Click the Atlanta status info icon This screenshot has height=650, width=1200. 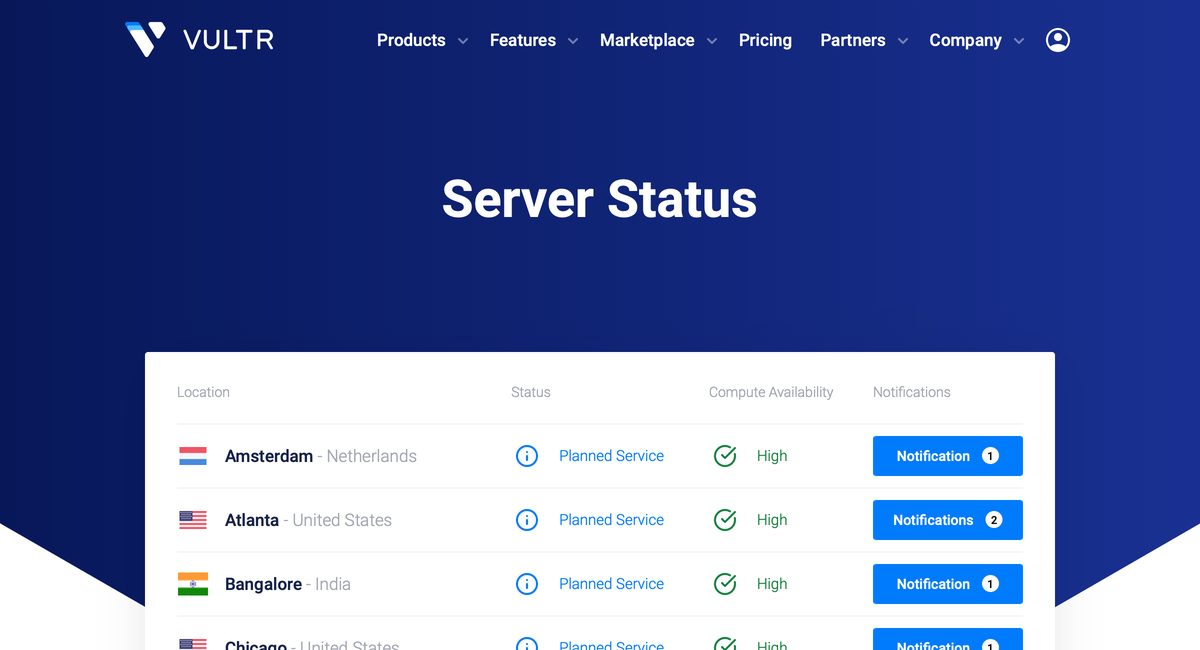coord(527,520)
